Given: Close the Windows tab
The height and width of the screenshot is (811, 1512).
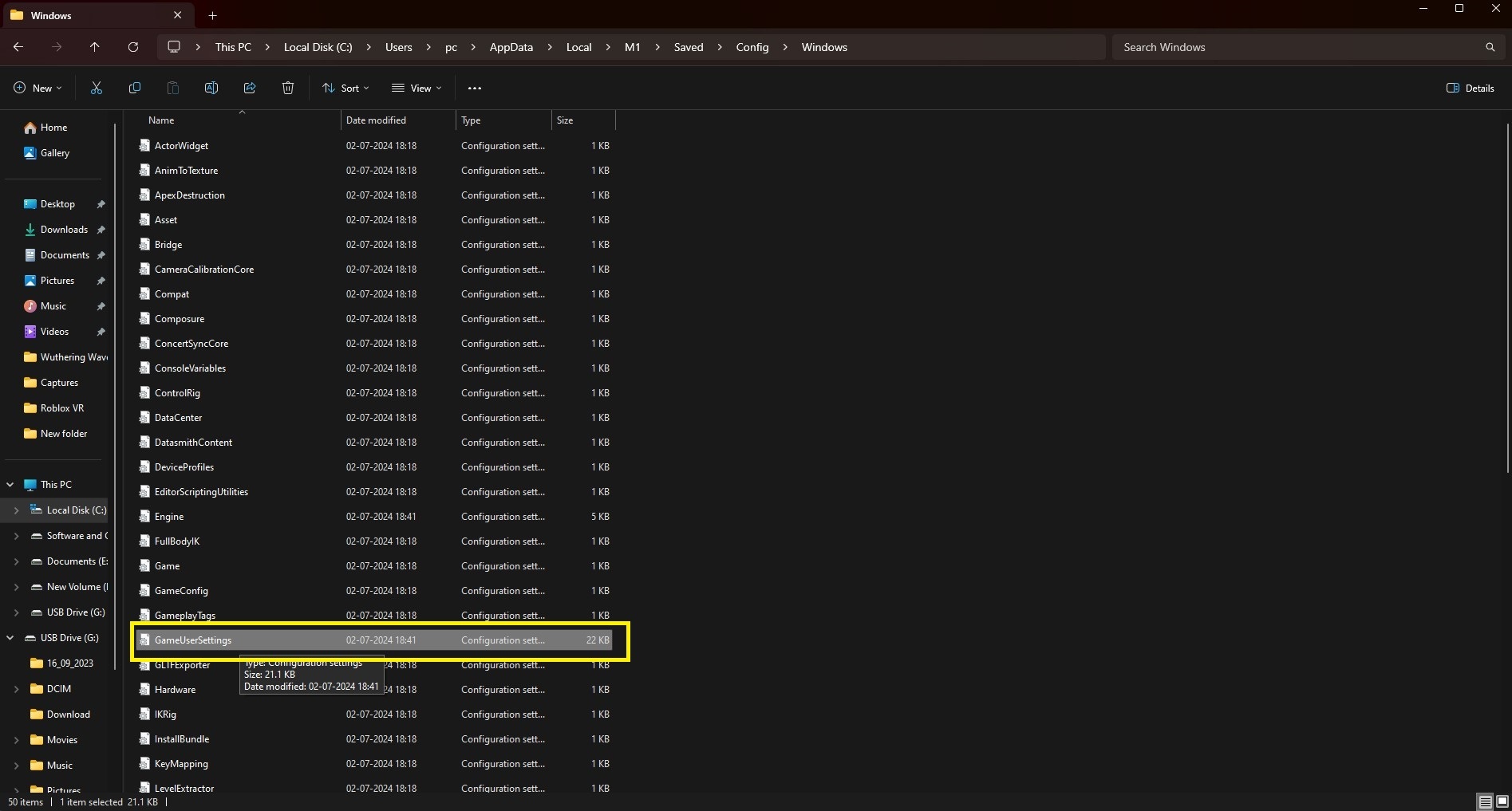Looking at the screenshot, I should [177, 15].
